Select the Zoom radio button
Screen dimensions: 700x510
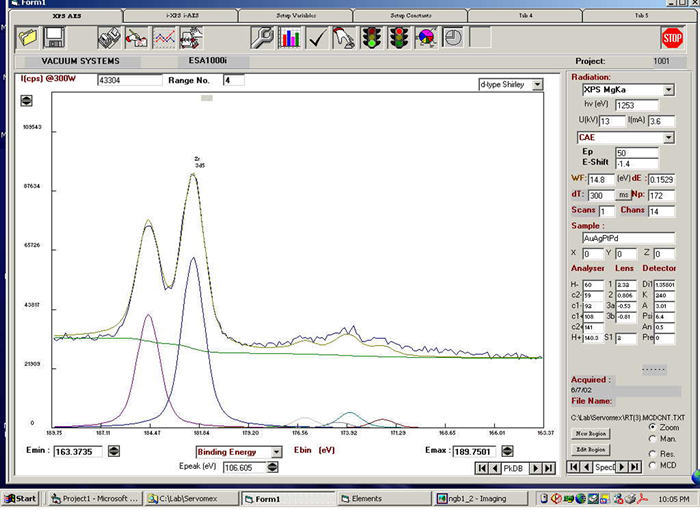[653, 427]
